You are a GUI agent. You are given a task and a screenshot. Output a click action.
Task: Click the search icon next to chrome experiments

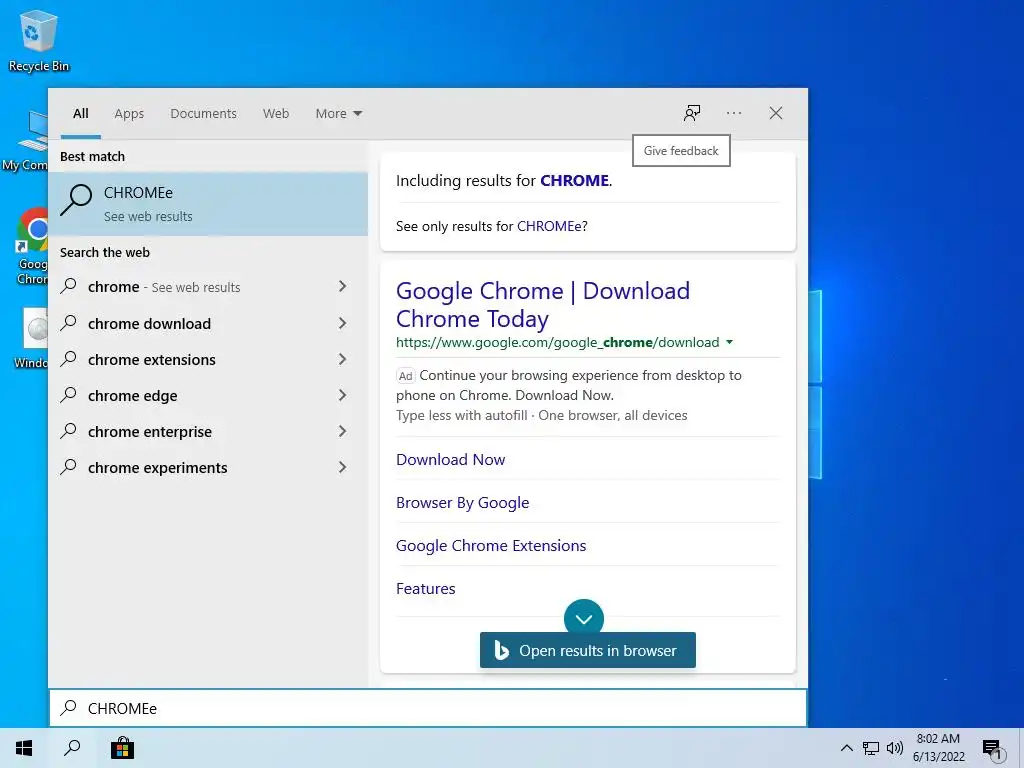pos(69,466)
